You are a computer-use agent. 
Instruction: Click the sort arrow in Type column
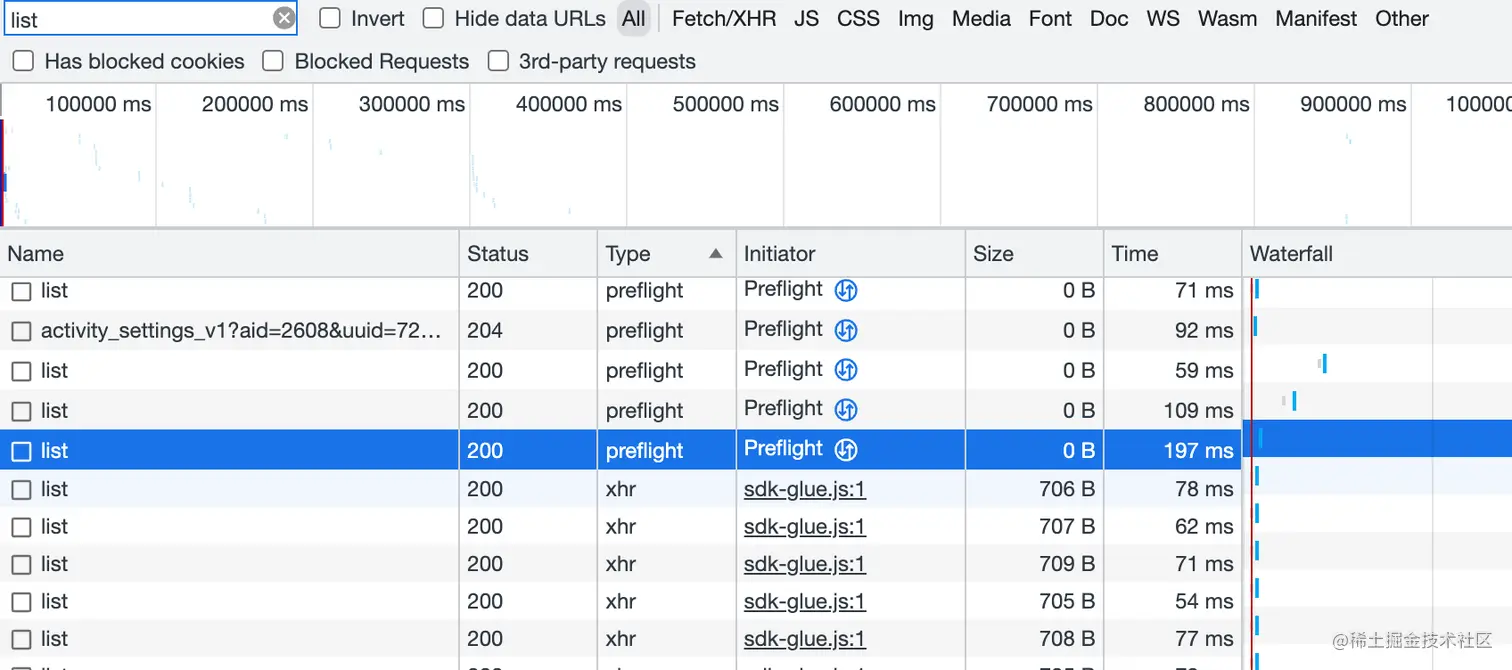pos(715,254)
